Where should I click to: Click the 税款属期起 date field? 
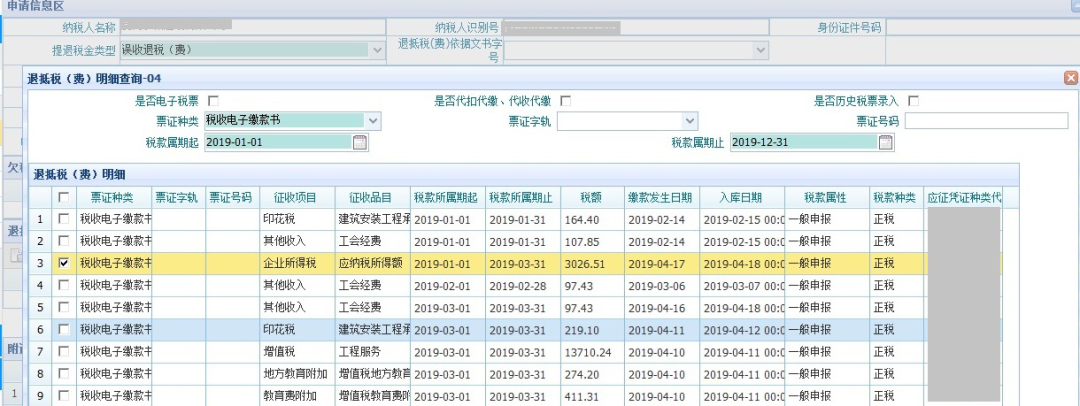[x=278, y=143]
